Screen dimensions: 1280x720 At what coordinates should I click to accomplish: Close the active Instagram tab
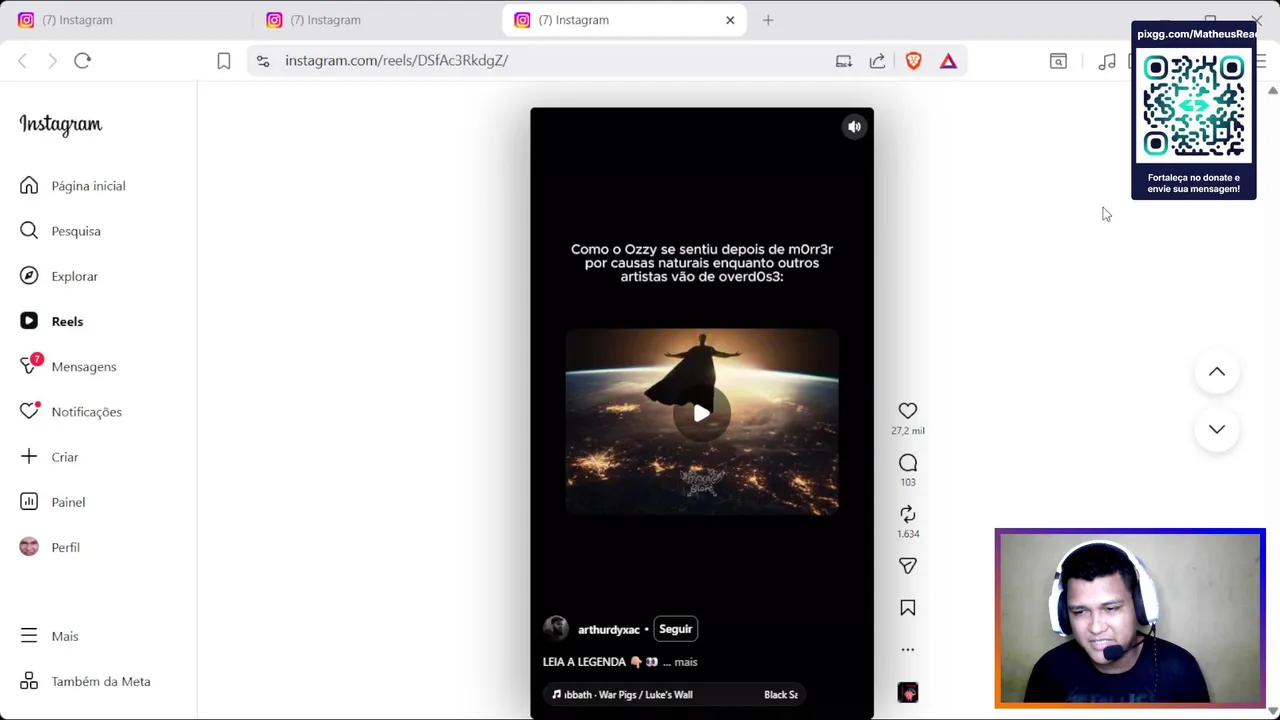730,20
